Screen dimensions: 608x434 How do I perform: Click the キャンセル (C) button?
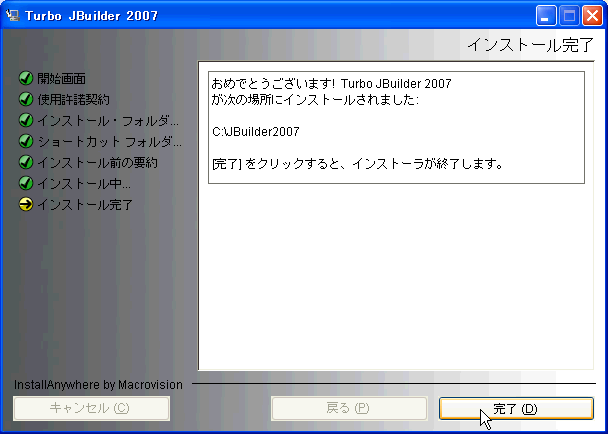(x=90, y=408)
